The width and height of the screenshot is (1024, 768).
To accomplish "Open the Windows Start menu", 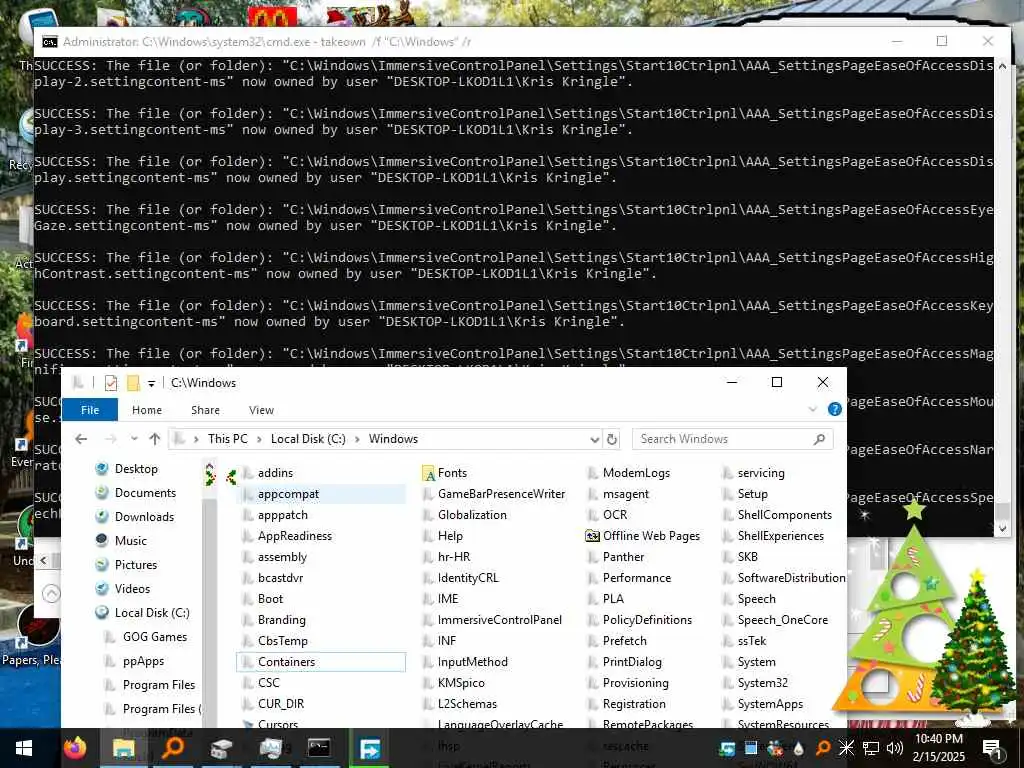I will pos(24,748).
